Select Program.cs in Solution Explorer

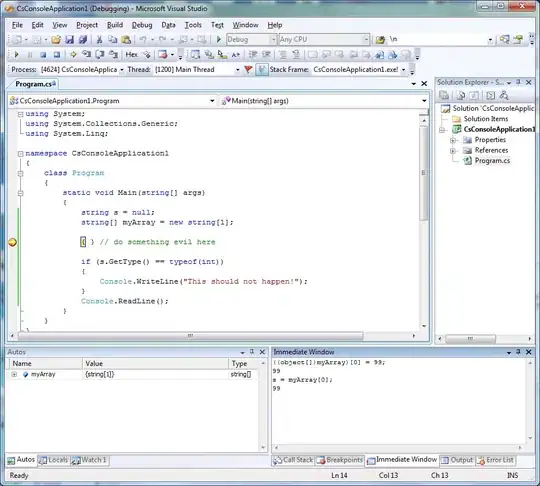tap(492, 161)
